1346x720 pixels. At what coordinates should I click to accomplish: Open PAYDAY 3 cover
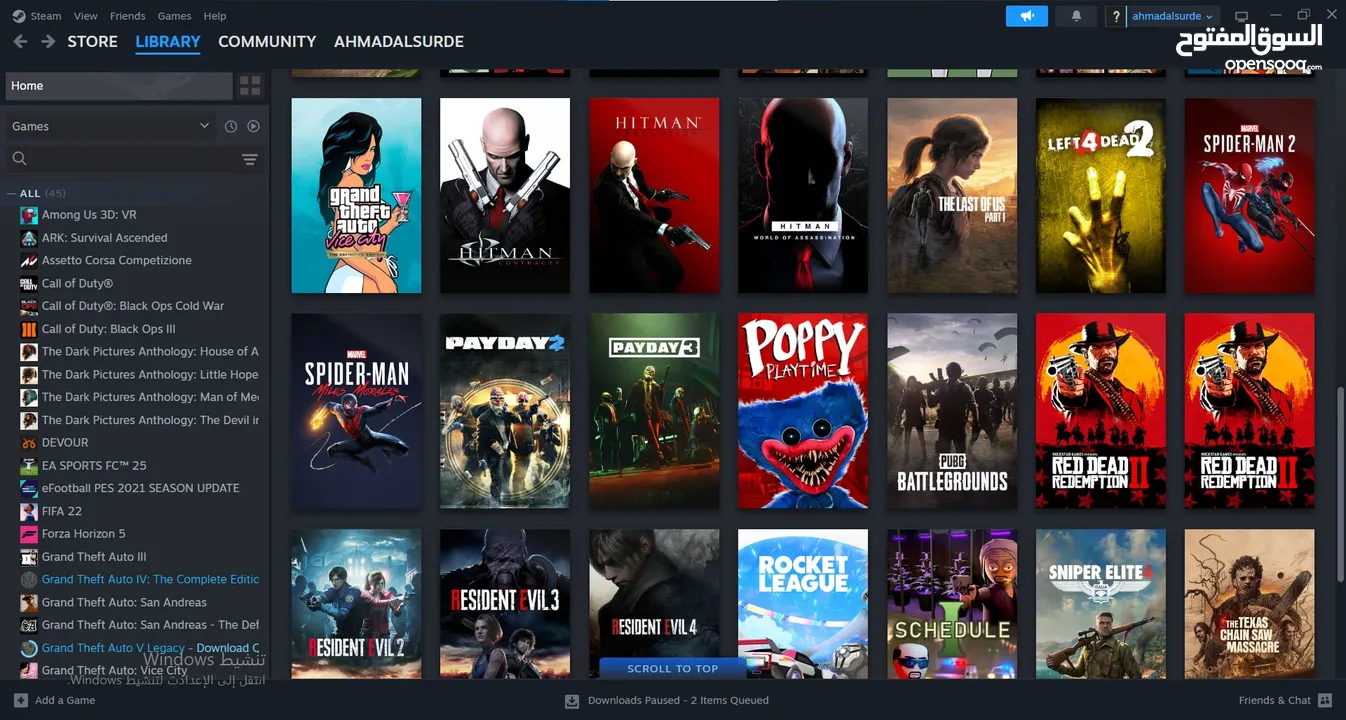pos(654,411)
